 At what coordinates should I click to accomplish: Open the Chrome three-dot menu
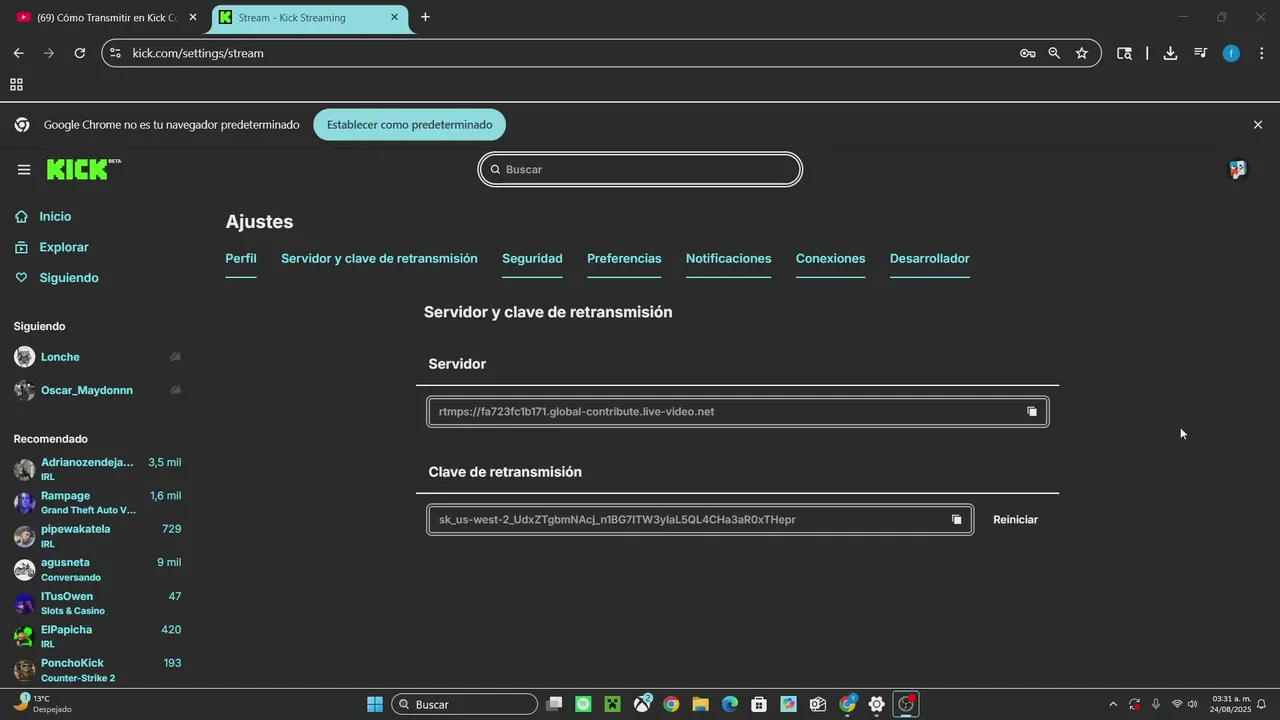tap(1261, 53)
